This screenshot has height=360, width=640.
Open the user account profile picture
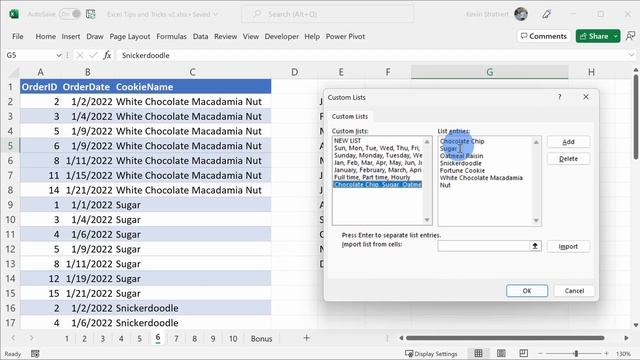click(x=521, y=14)
